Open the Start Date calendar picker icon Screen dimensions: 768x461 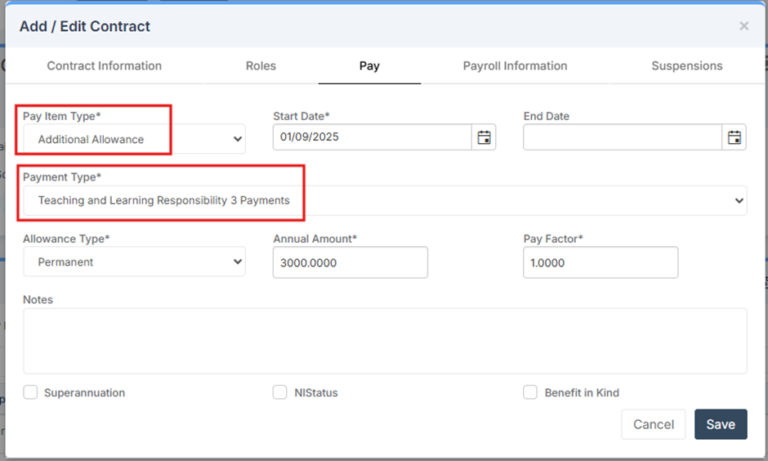click(484, 138)
